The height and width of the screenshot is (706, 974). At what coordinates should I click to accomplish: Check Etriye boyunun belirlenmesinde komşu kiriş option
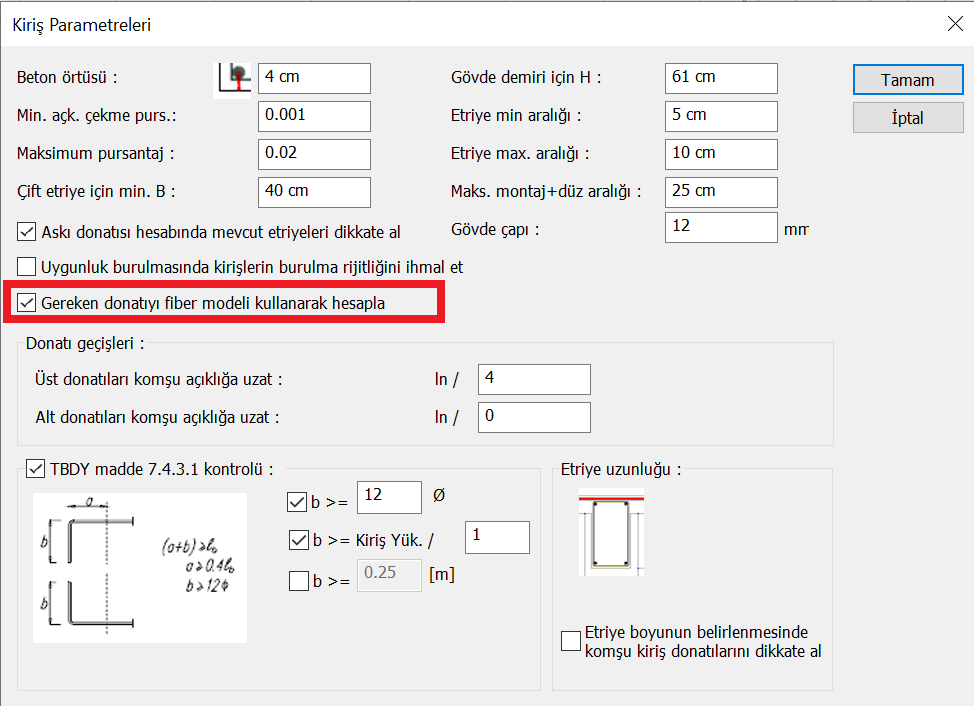tap(571, 642)
